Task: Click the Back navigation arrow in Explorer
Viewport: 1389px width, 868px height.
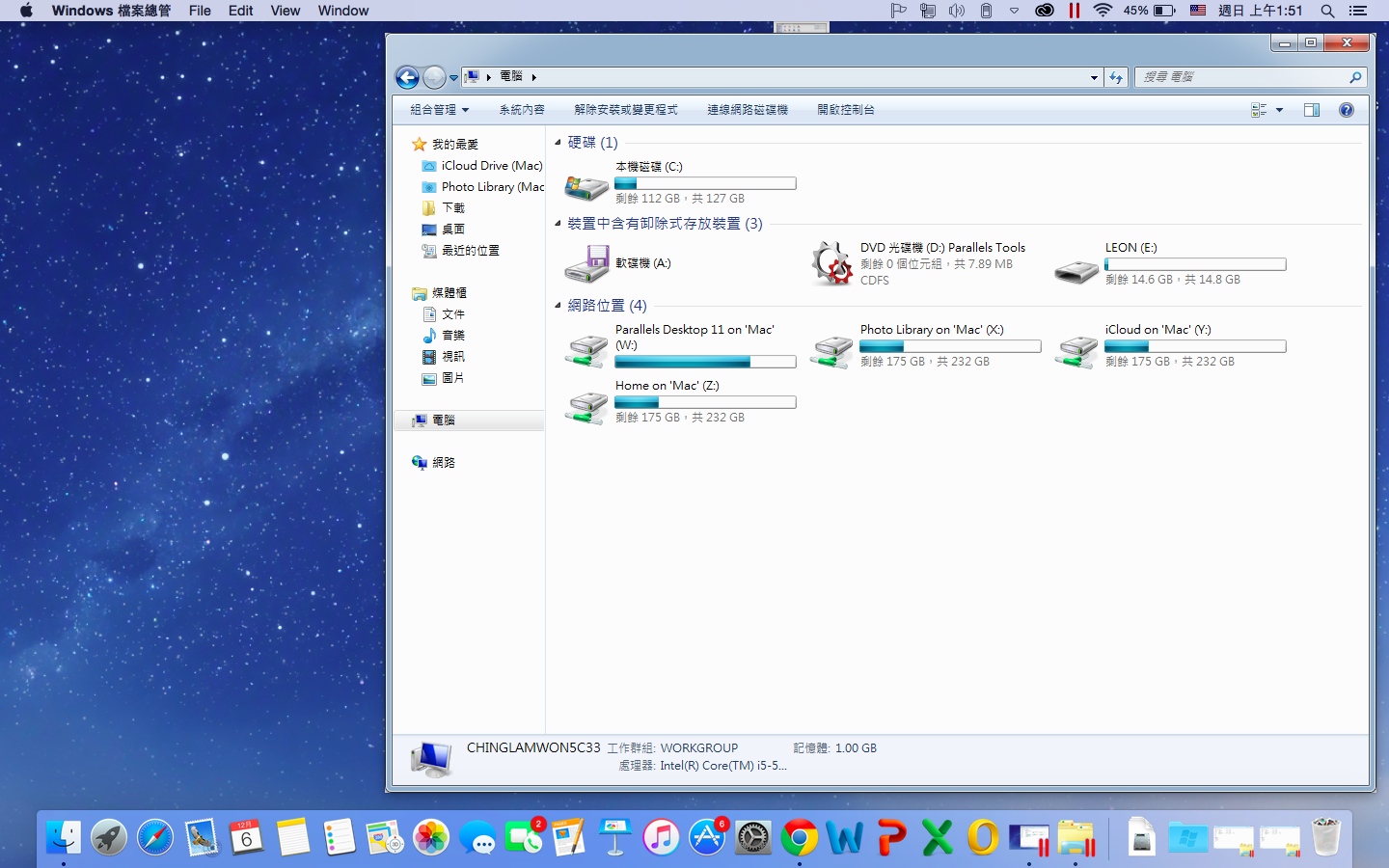Action: tap(407, 77)
